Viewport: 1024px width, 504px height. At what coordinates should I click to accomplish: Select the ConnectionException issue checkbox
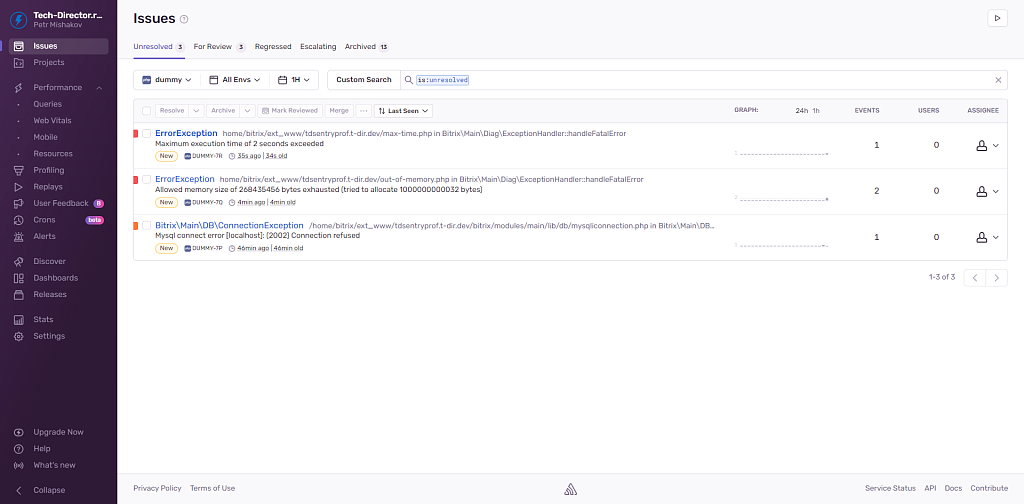[146, 226]
